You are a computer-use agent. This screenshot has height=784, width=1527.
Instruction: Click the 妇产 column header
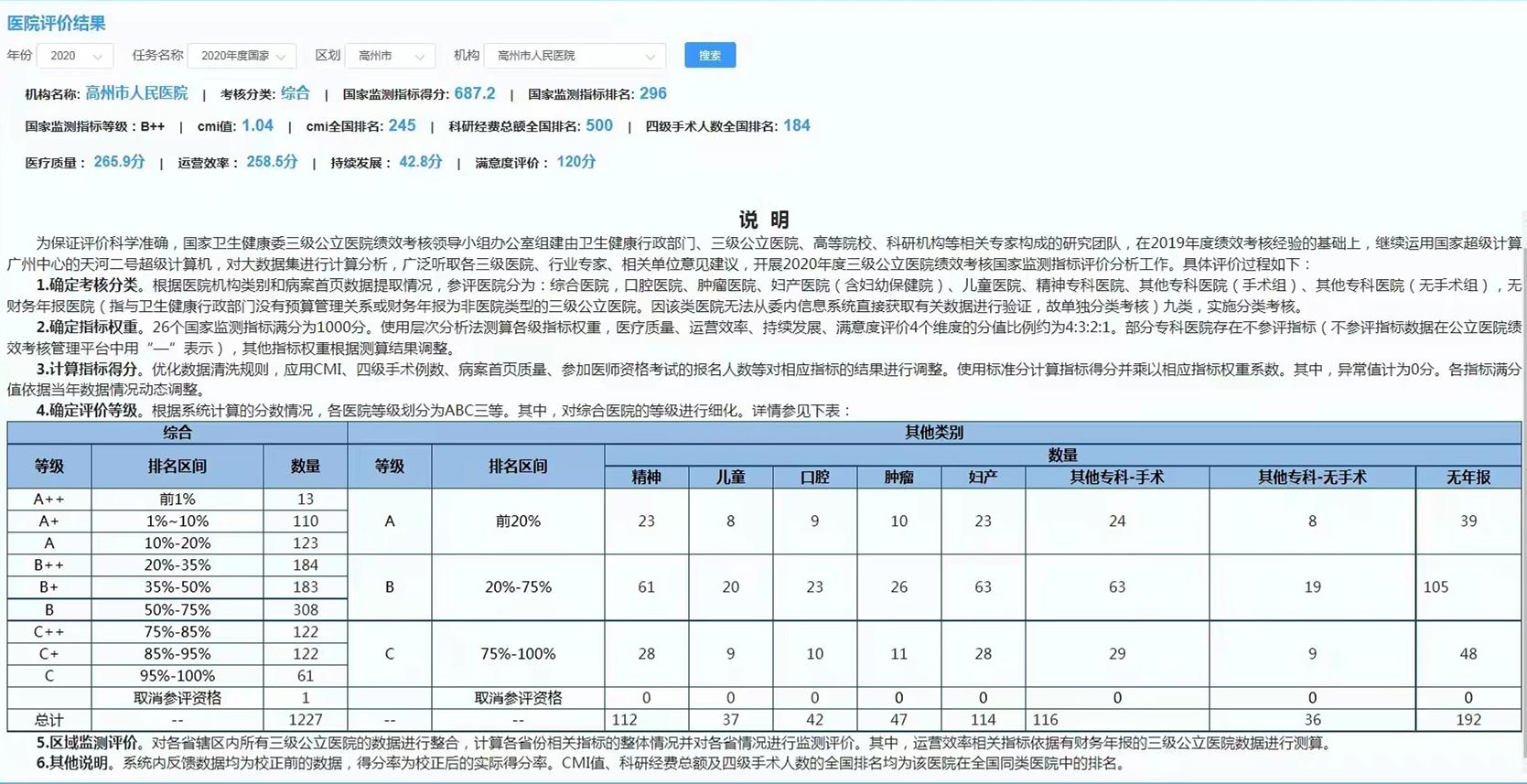(x=983, y=477)
